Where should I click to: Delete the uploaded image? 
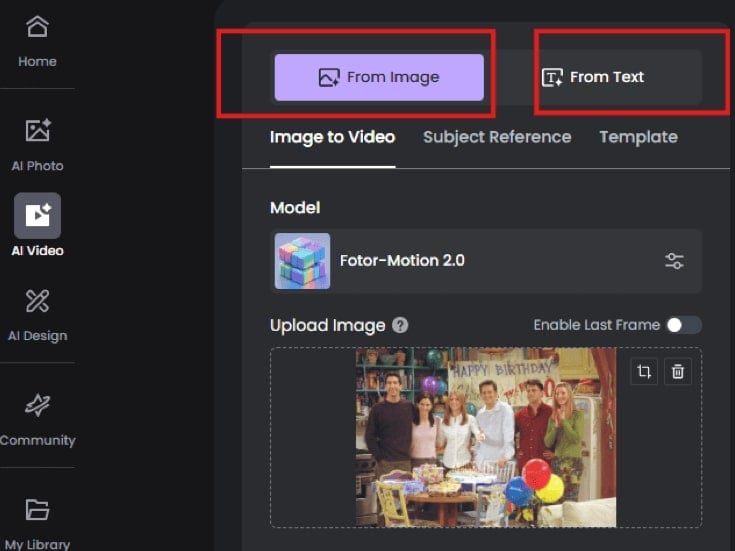click(678, 372)
